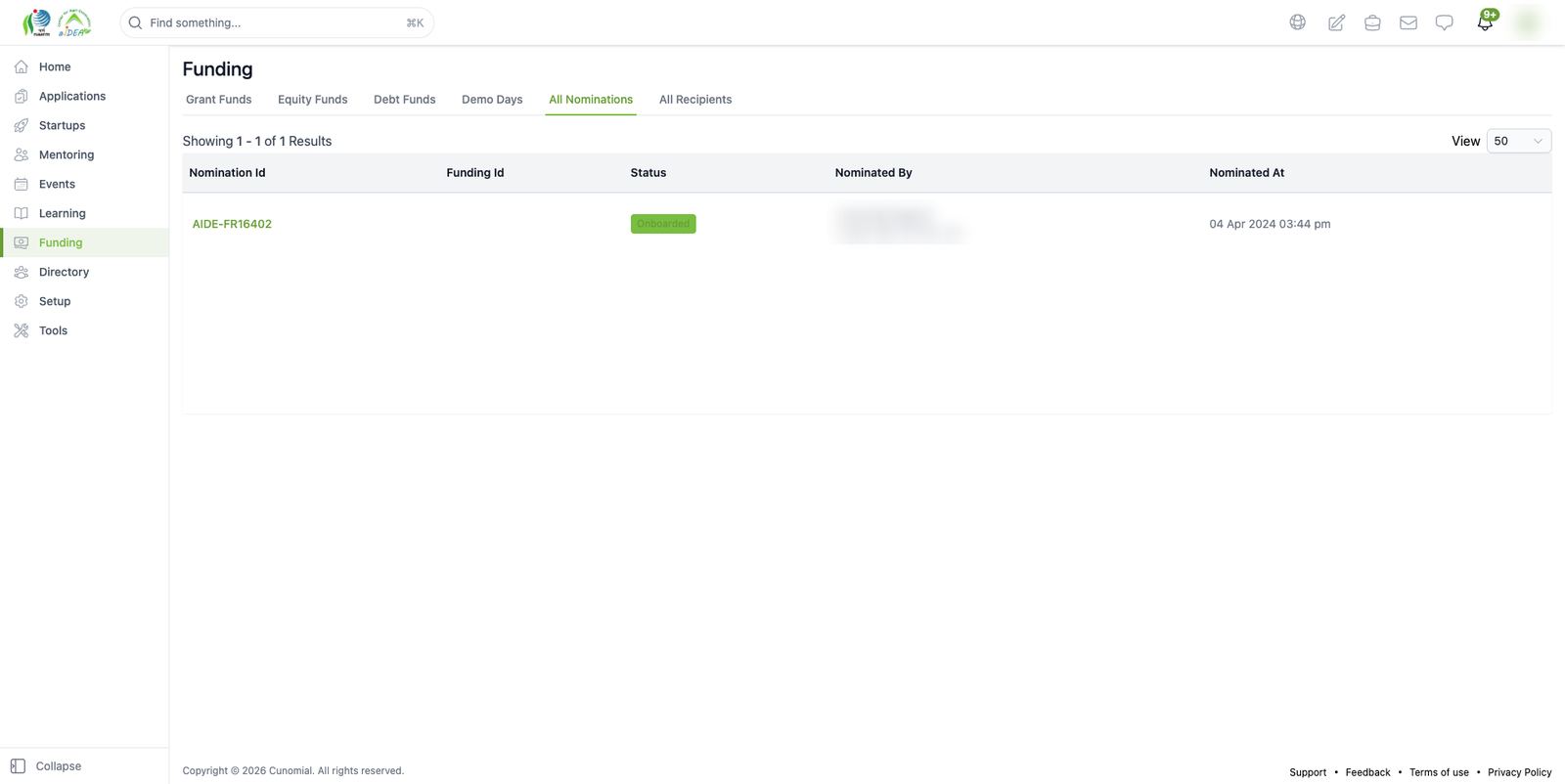Click the Collapse sidebar panel icon

(18, 766)
